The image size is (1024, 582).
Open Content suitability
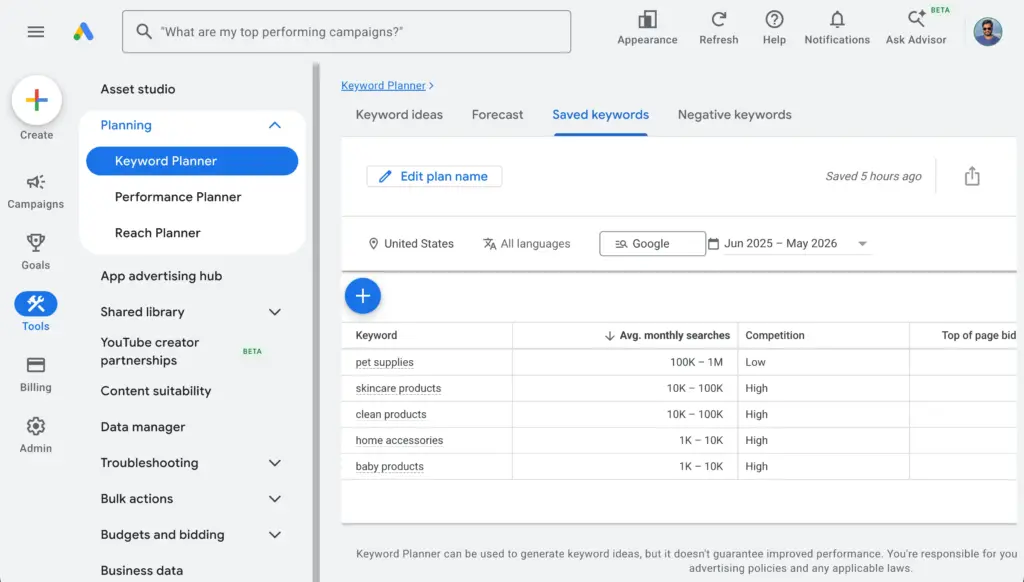tap(156, 391)
